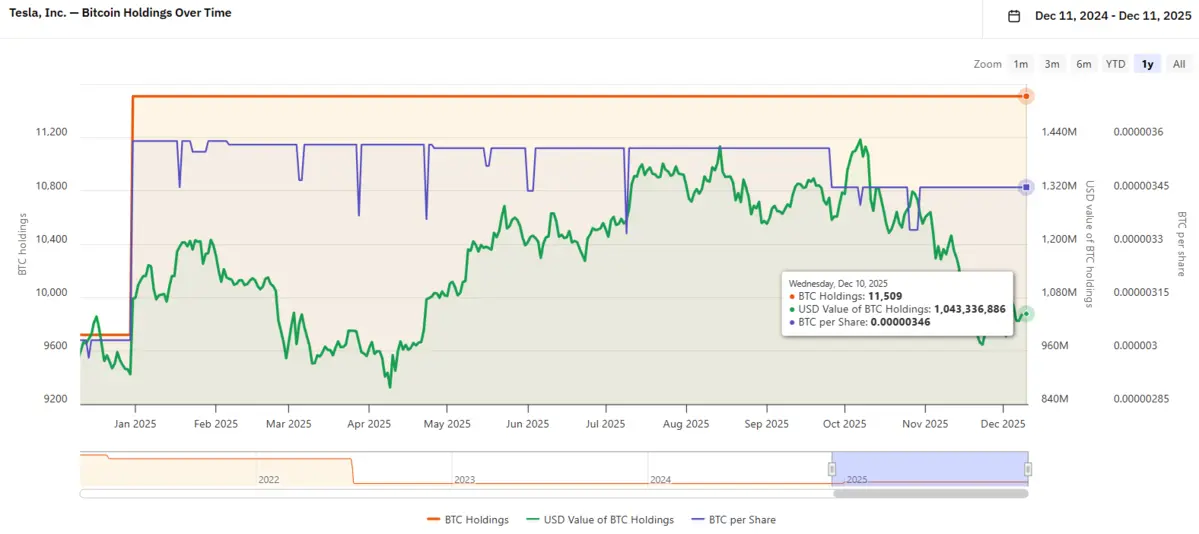Select the 1m zoom range
This screenshot has height=534, width=1199.
1020,64
